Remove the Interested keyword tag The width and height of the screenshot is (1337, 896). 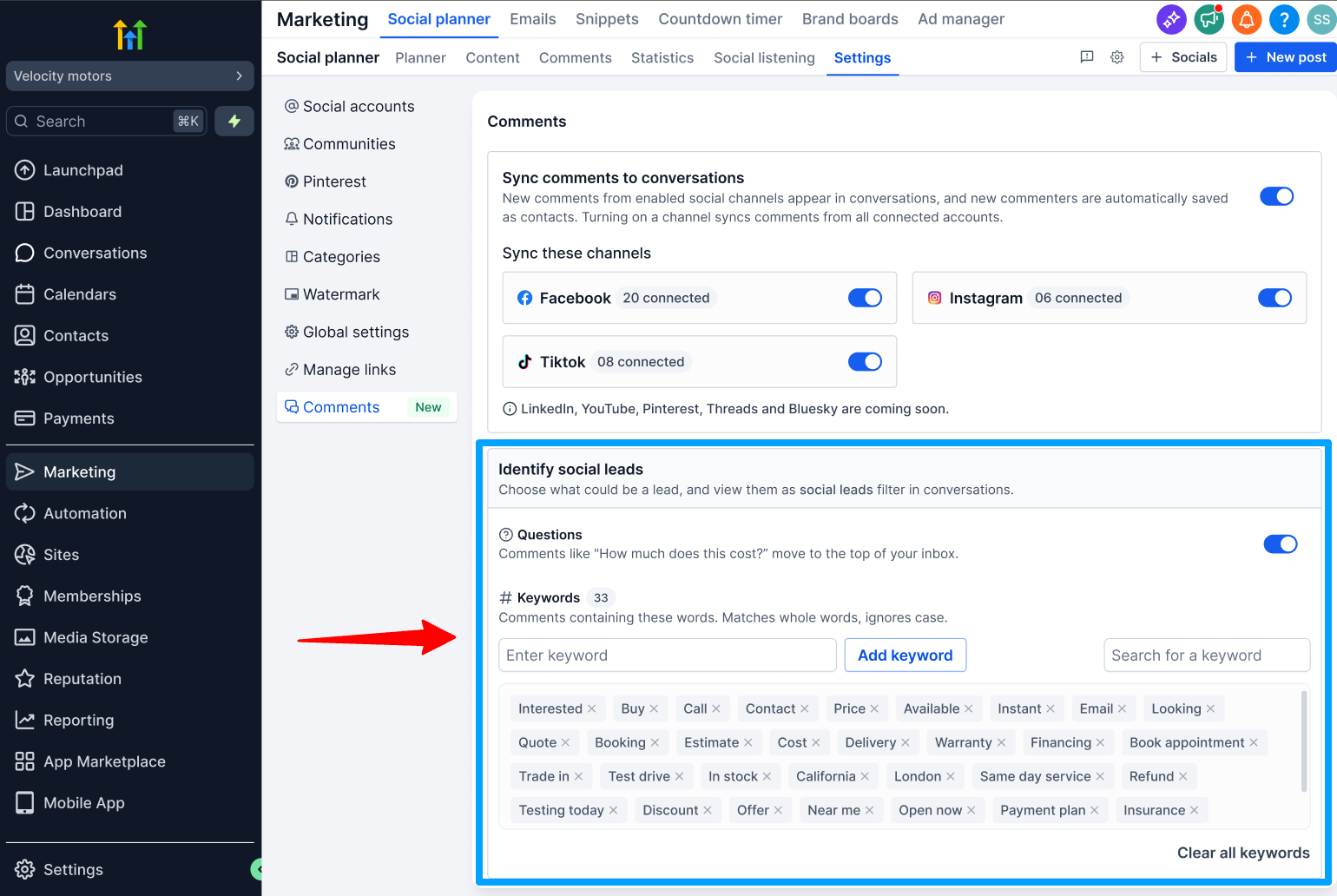tap(592, 709)
